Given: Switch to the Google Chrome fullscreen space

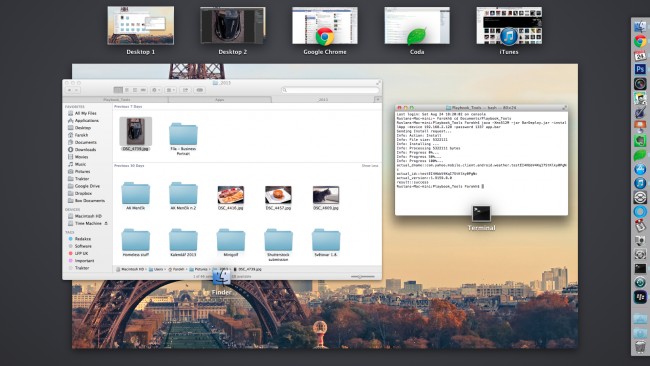Looking at the screenshot, I should coord(325,26).
